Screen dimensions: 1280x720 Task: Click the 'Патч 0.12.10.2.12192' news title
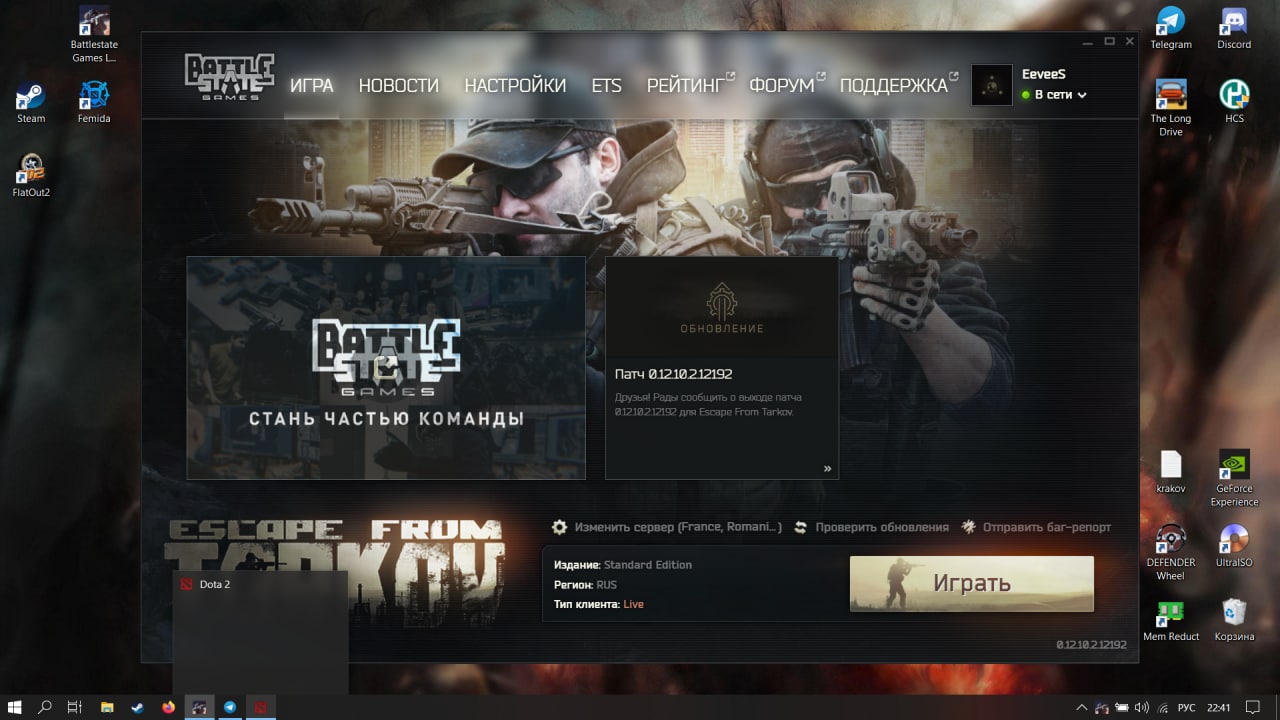coord(674,374)
